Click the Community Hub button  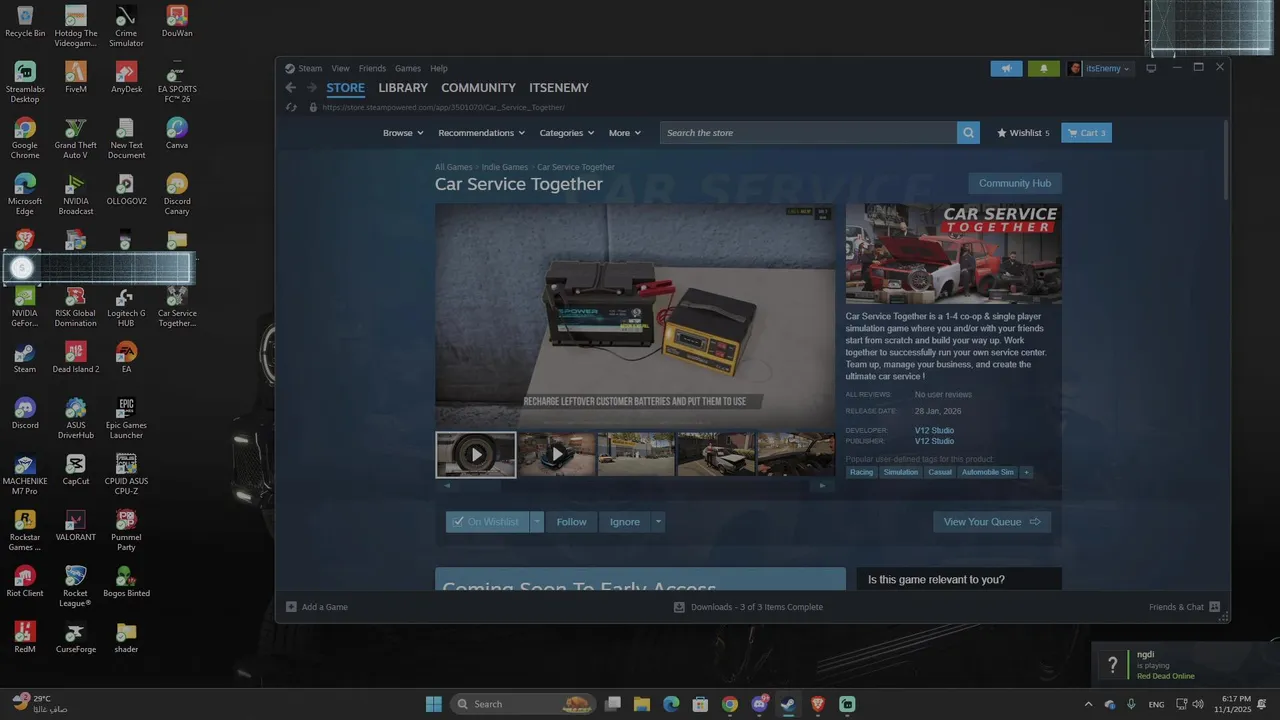click(1015, 183)
